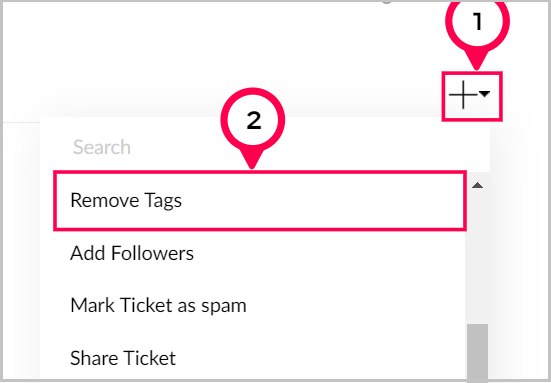
Task: Click the scroll-up arrow of the list
Action: point(477,185)
